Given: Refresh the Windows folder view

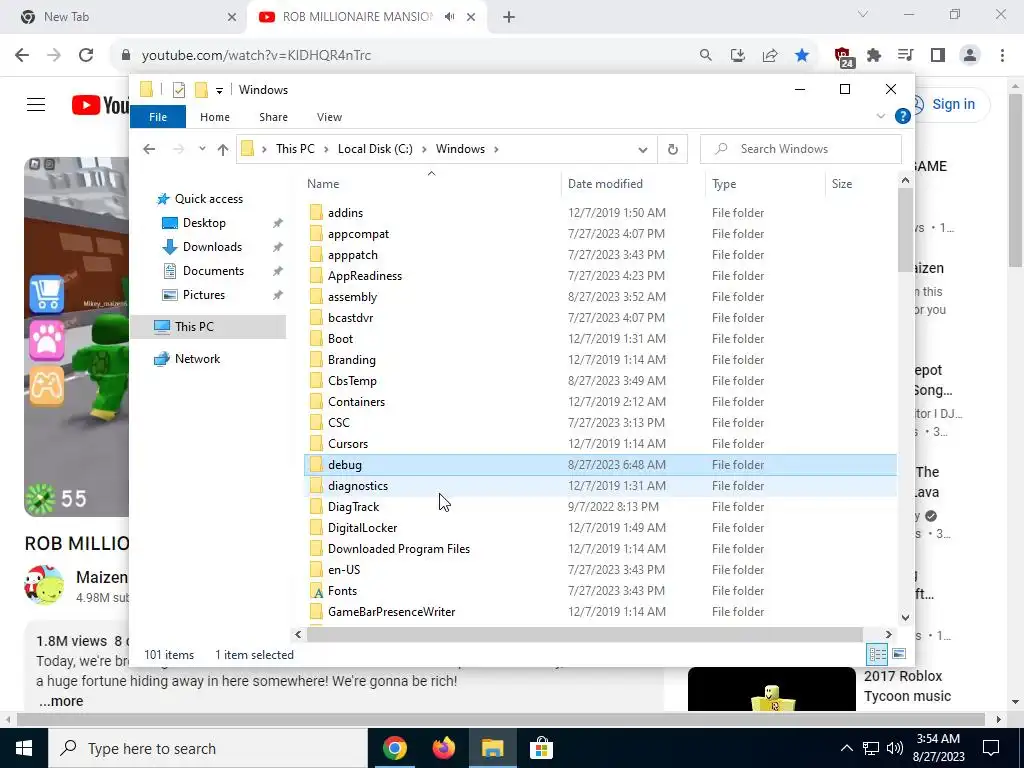Looking at the screenshot, I should click(673, 149).
